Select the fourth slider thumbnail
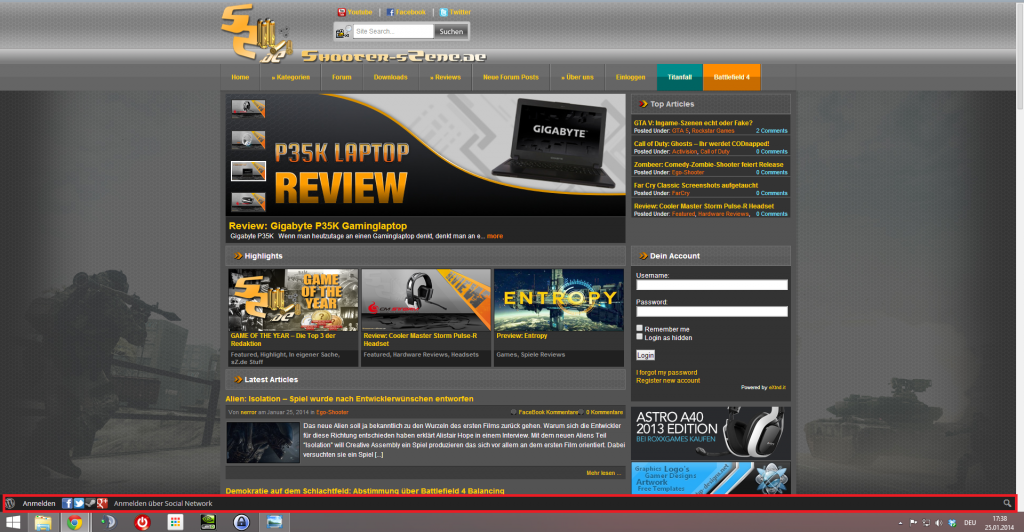 (x=248, y=202)
